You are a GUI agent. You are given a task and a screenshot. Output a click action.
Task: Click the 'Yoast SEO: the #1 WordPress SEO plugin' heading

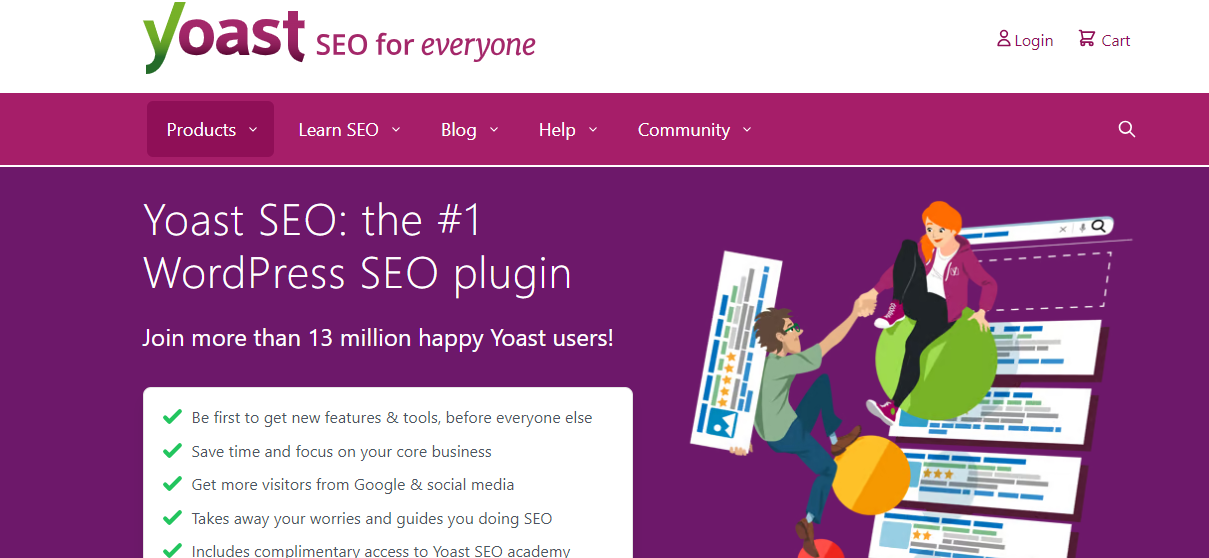tap(358, 246)
